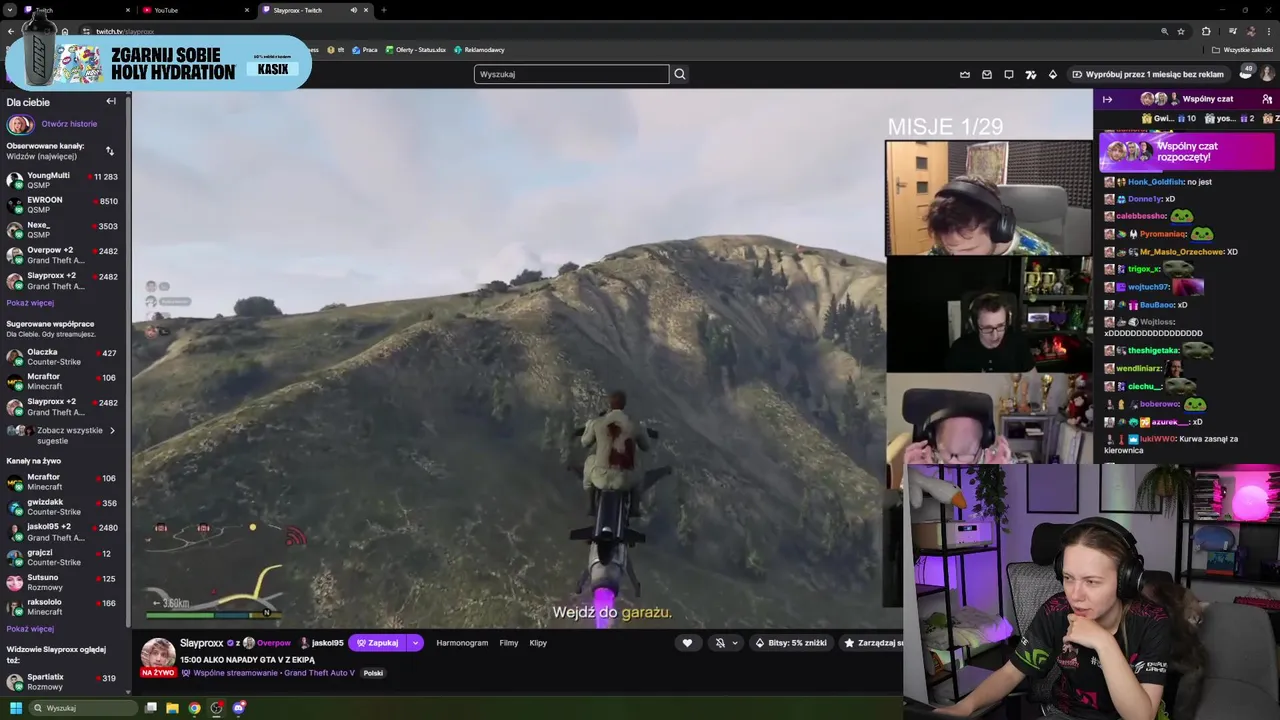The image size is (1280, 720).
Task: Open the browser extensions puzzle icon
Action: 1206,31
